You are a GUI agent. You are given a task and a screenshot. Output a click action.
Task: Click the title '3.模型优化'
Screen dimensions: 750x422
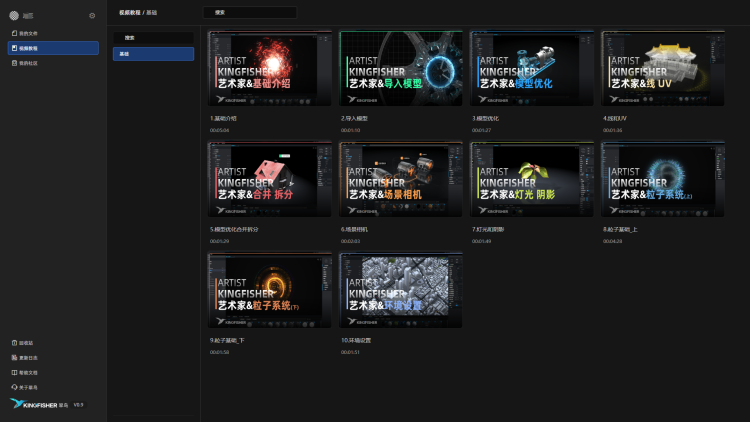485,119
